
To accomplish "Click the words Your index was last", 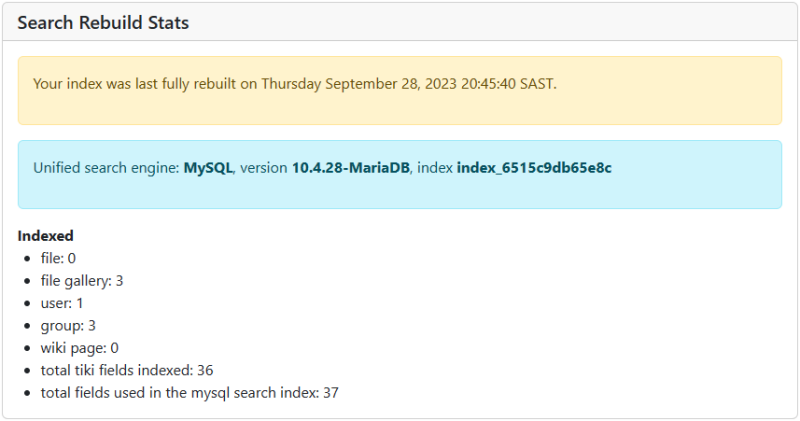I will click(95, 84).
